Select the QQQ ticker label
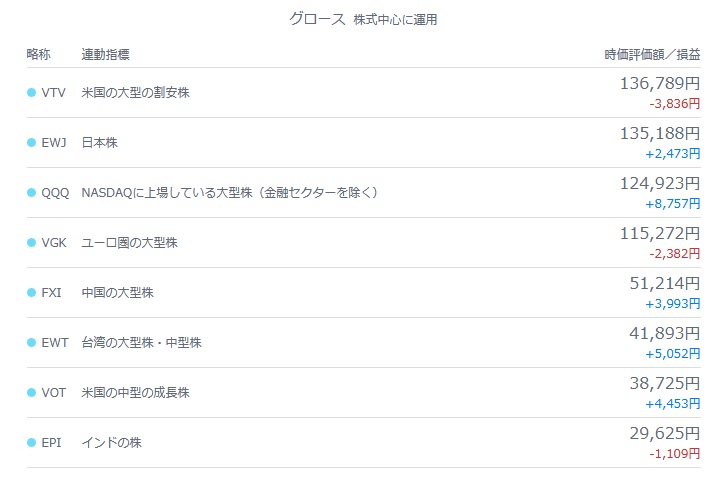Viewport: 720px width, 490px height. [55, 193]
